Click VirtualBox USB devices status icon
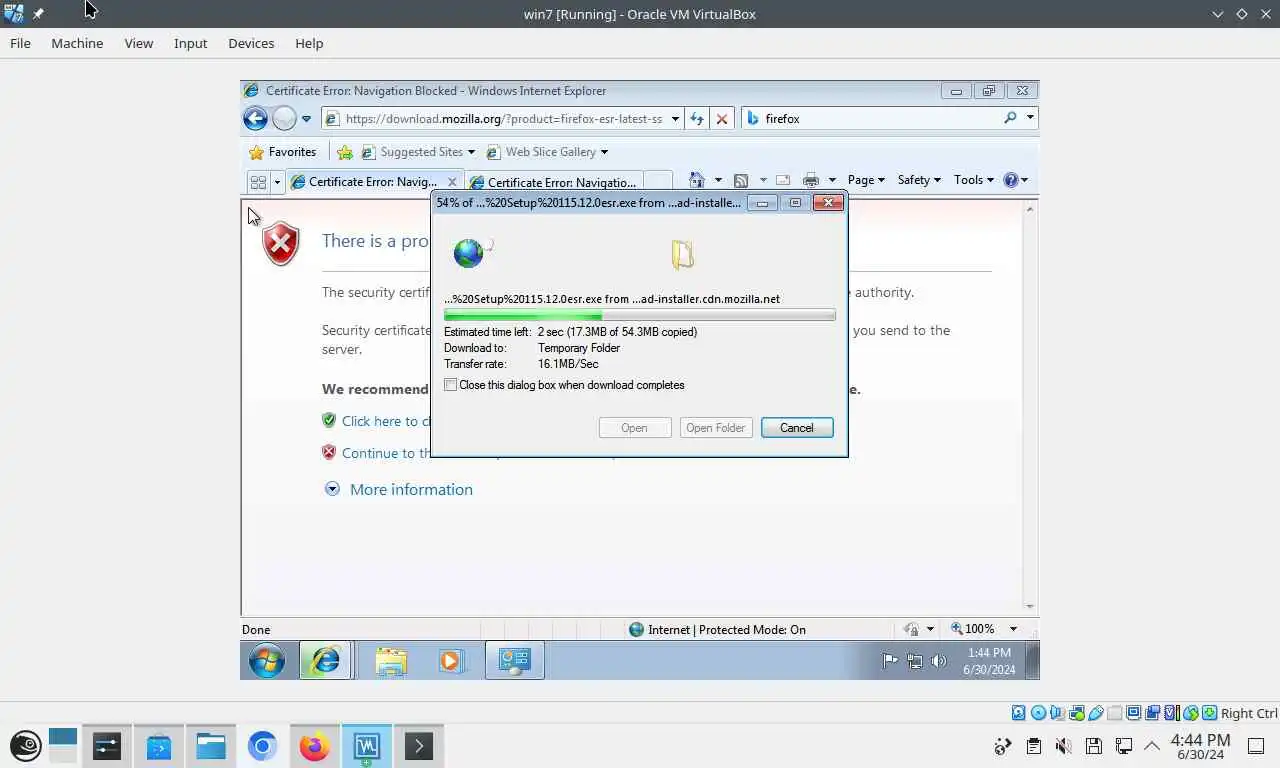Screen dimensions: 1280x768 pyautogui.click(x=1095, y=713)
